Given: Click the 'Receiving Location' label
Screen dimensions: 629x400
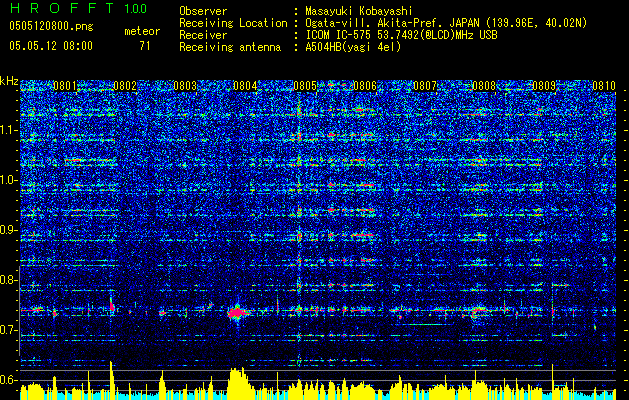Looking at the screenshot, I should [233, 23].
